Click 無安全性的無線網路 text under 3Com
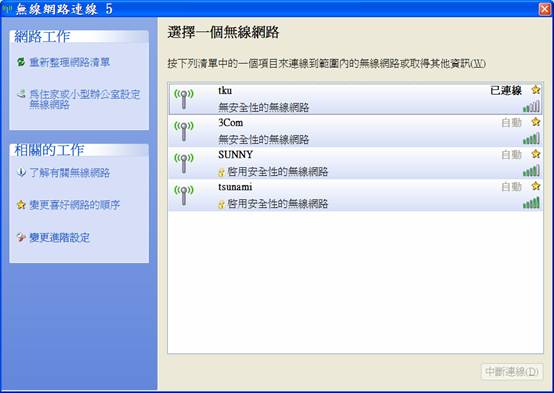The height and width of the screenshot is (393, 554). (264, 139)
